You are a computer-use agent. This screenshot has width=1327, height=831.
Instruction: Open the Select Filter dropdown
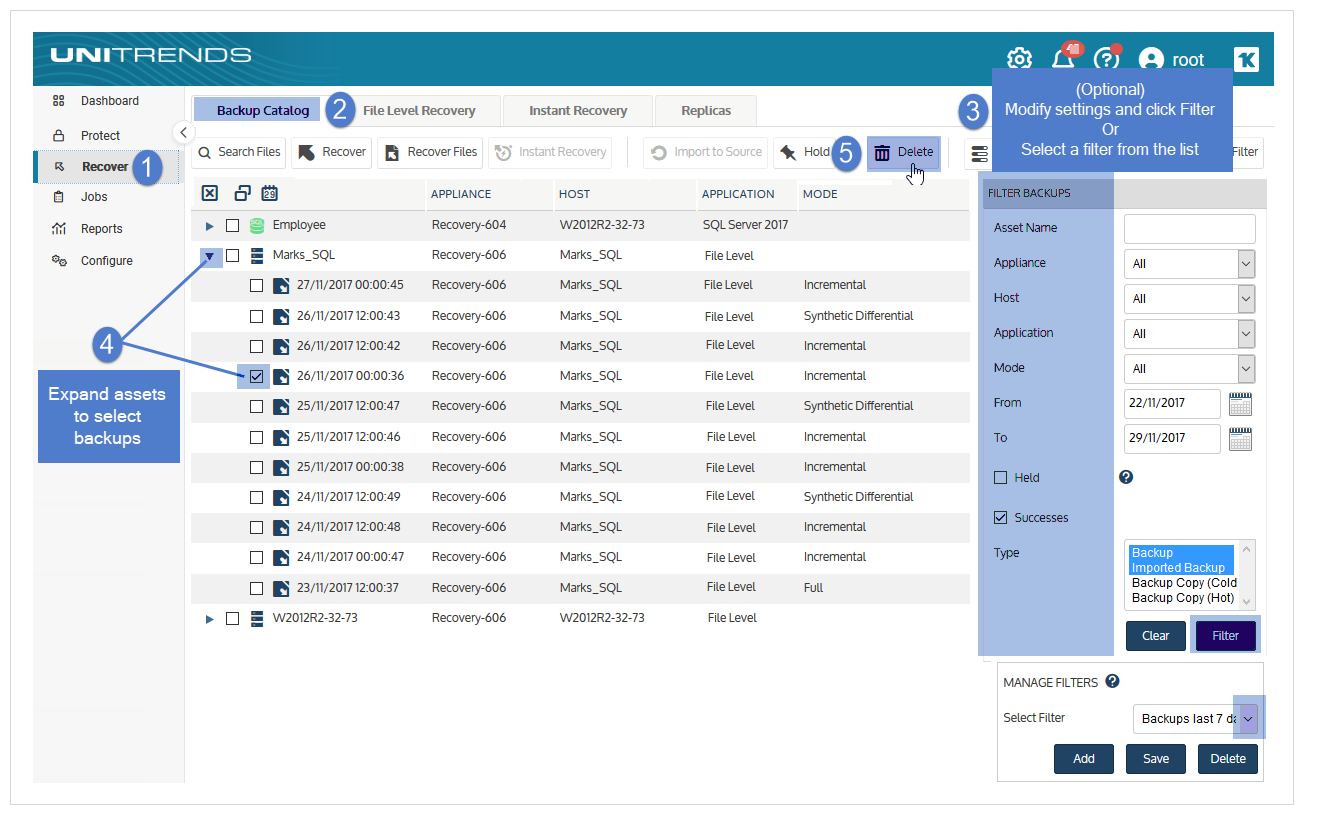click(1196, 718)
